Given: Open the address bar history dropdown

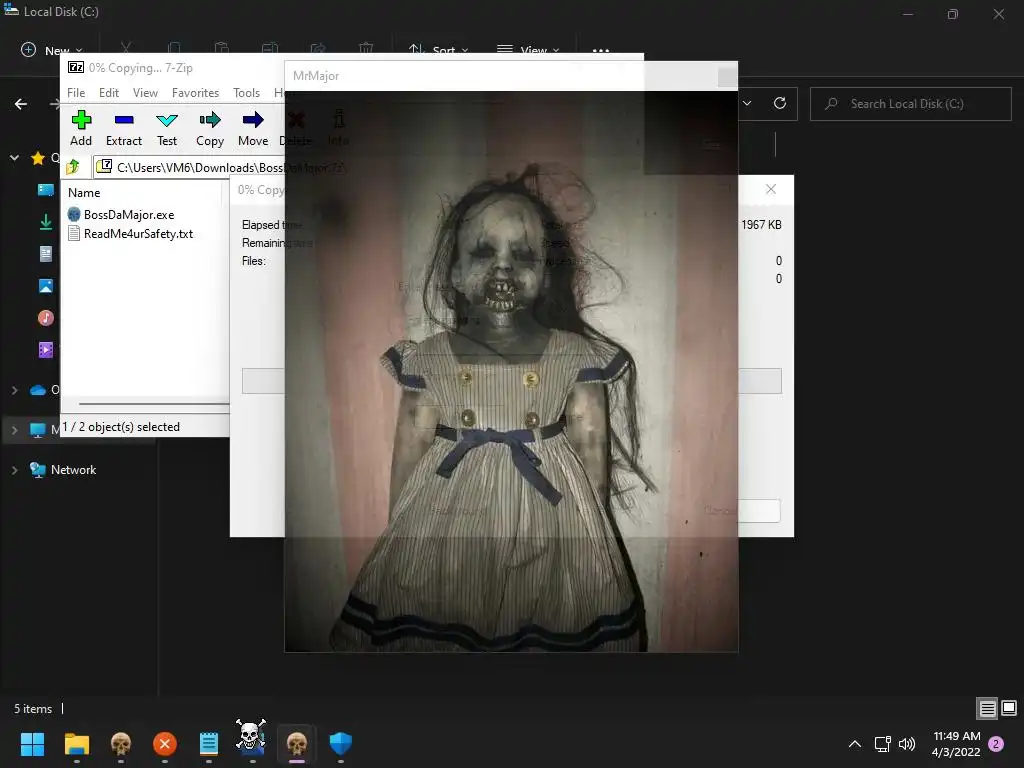Looking at the screenshot, I should point(747,103).
